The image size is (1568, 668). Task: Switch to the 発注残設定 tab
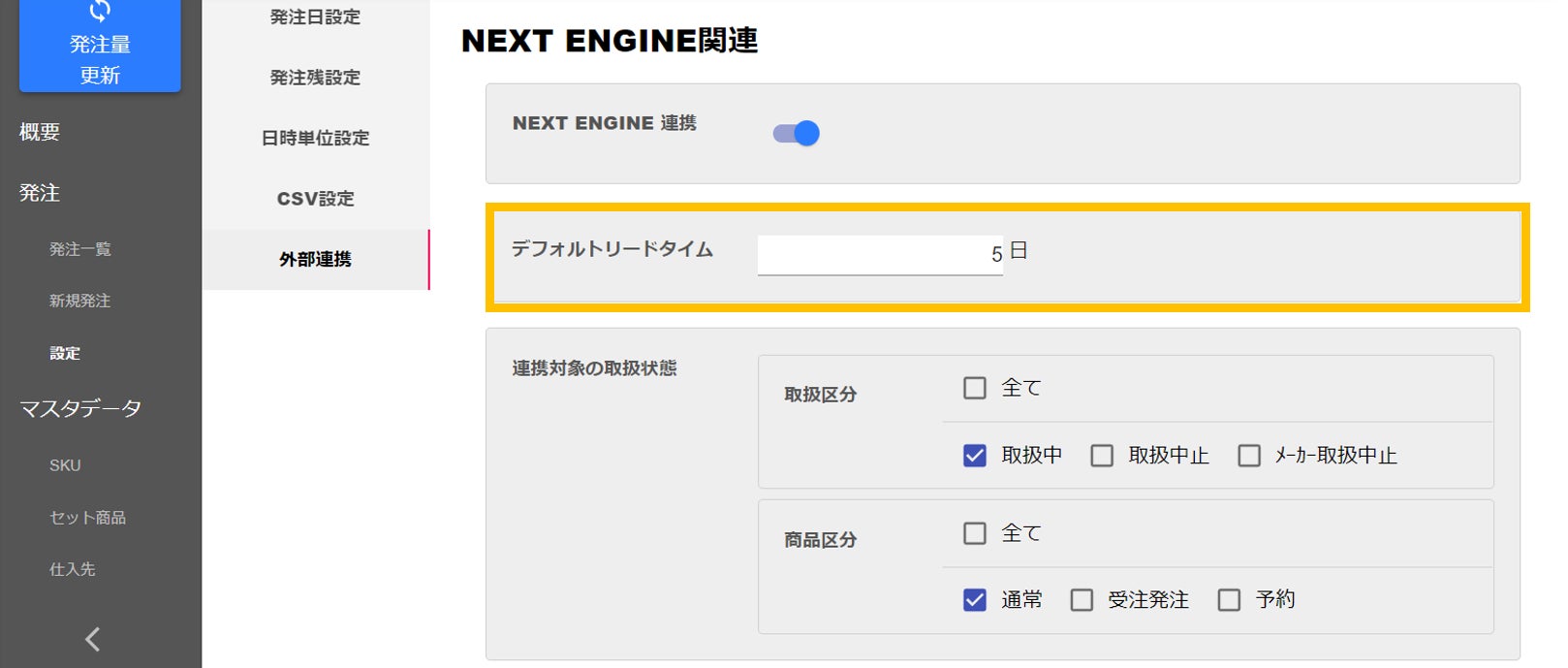[315, 78]
